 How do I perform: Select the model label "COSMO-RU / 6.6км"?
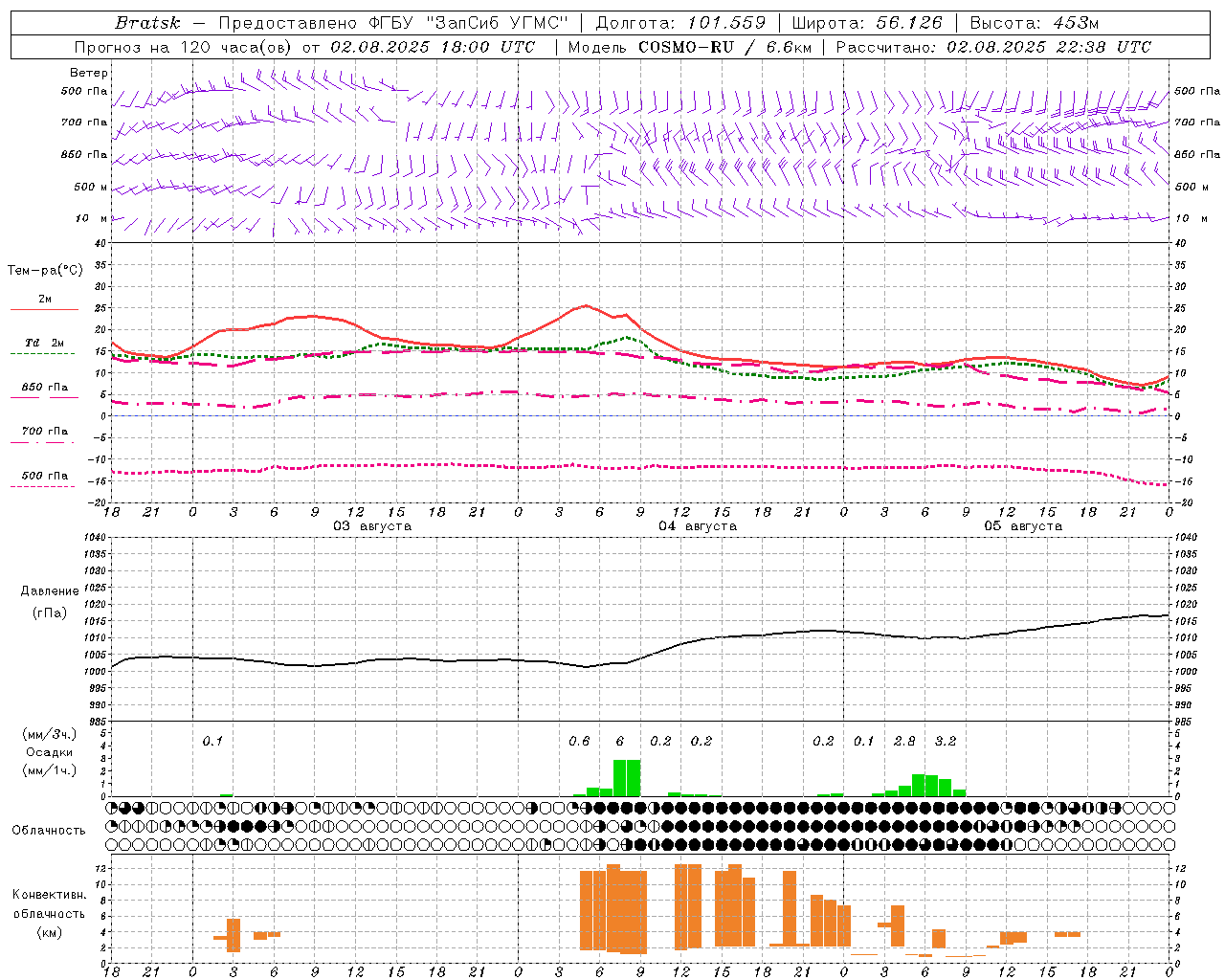724,47
